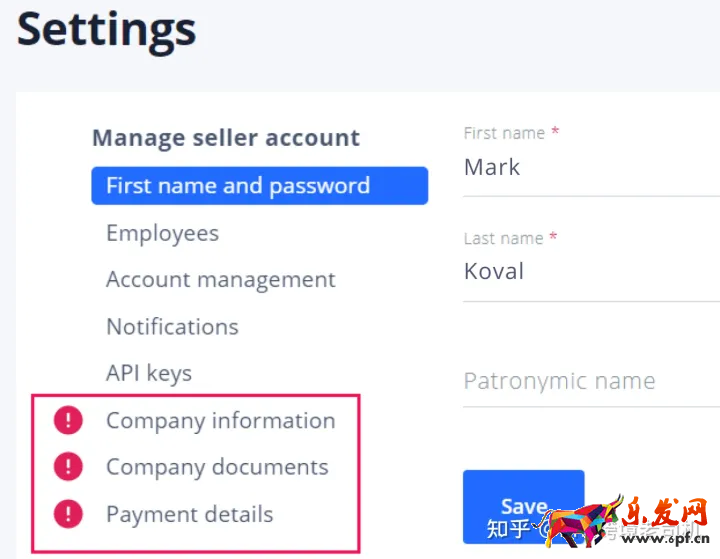The height and width of the screenshot is (559, 720).
Task: Open the Payment details text link
Action: pos(190,514)
